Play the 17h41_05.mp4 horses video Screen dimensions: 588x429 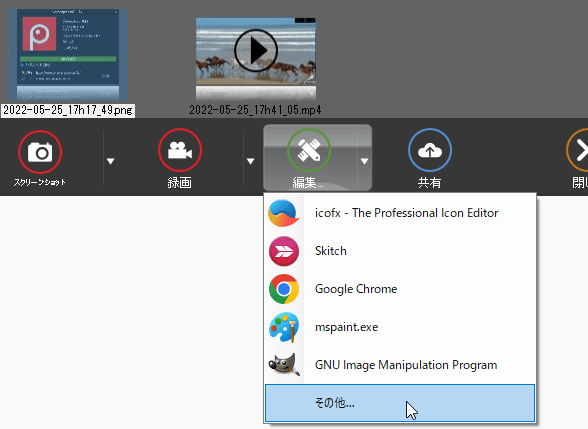pyautogui.click(x=256, y=50)
